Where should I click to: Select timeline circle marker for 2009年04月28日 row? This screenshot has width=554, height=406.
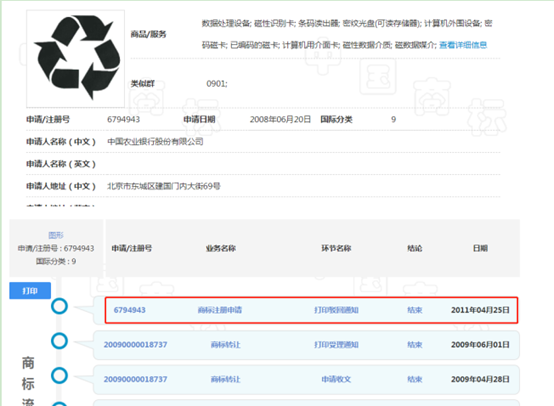pos(59,375)
